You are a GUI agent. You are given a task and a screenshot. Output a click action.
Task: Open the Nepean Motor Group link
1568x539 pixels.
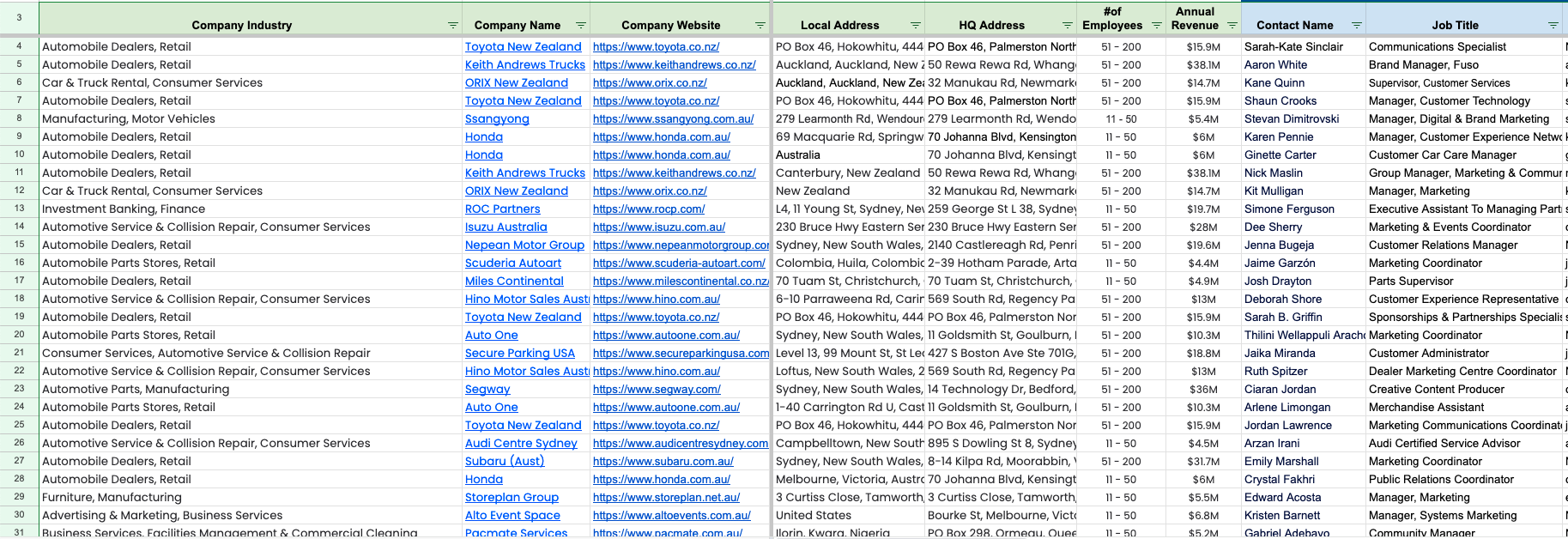[524, 245]
